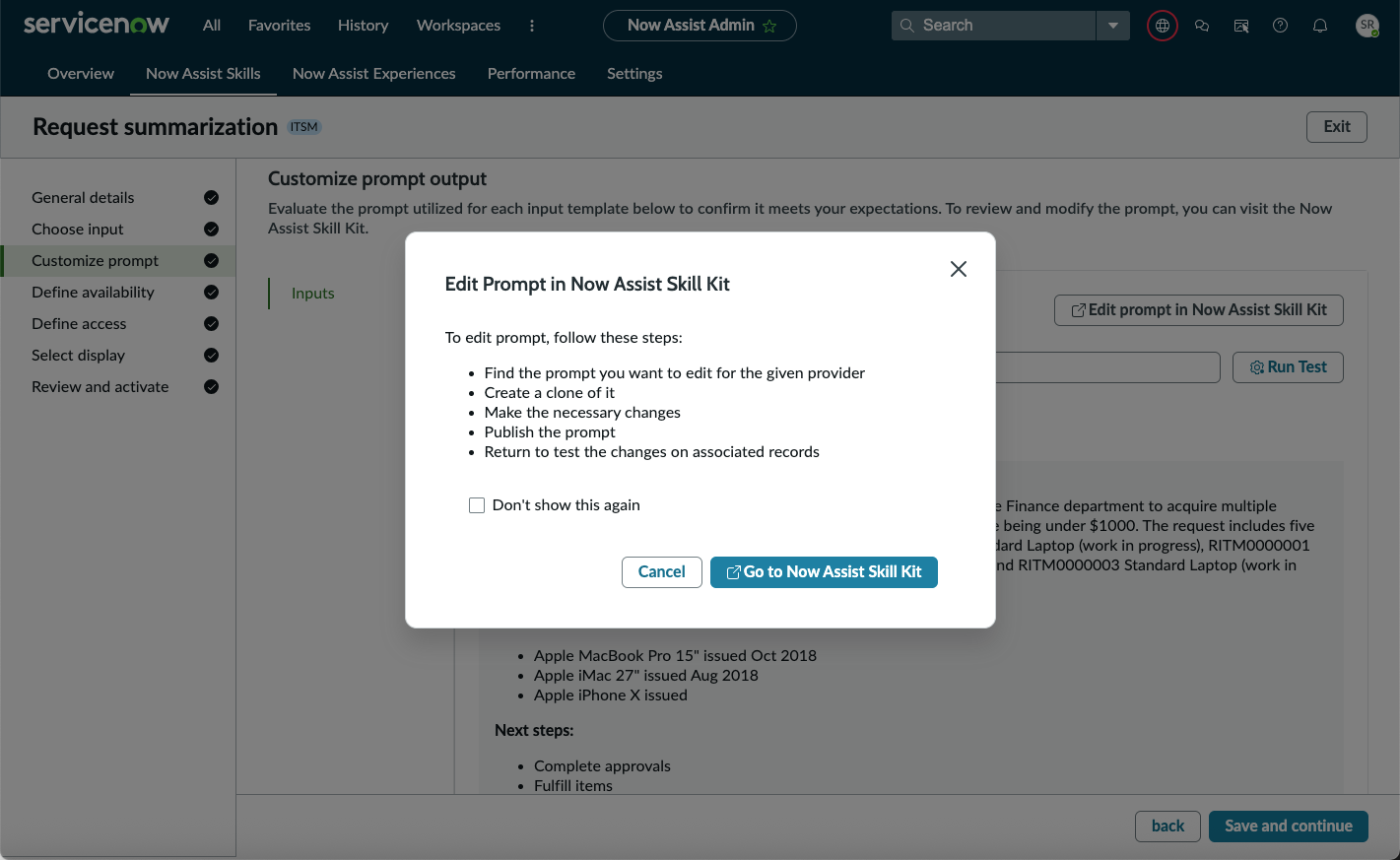Favorite Now Assist Admin with the star
Viewport: 1400px width, 860px height.
769,26
